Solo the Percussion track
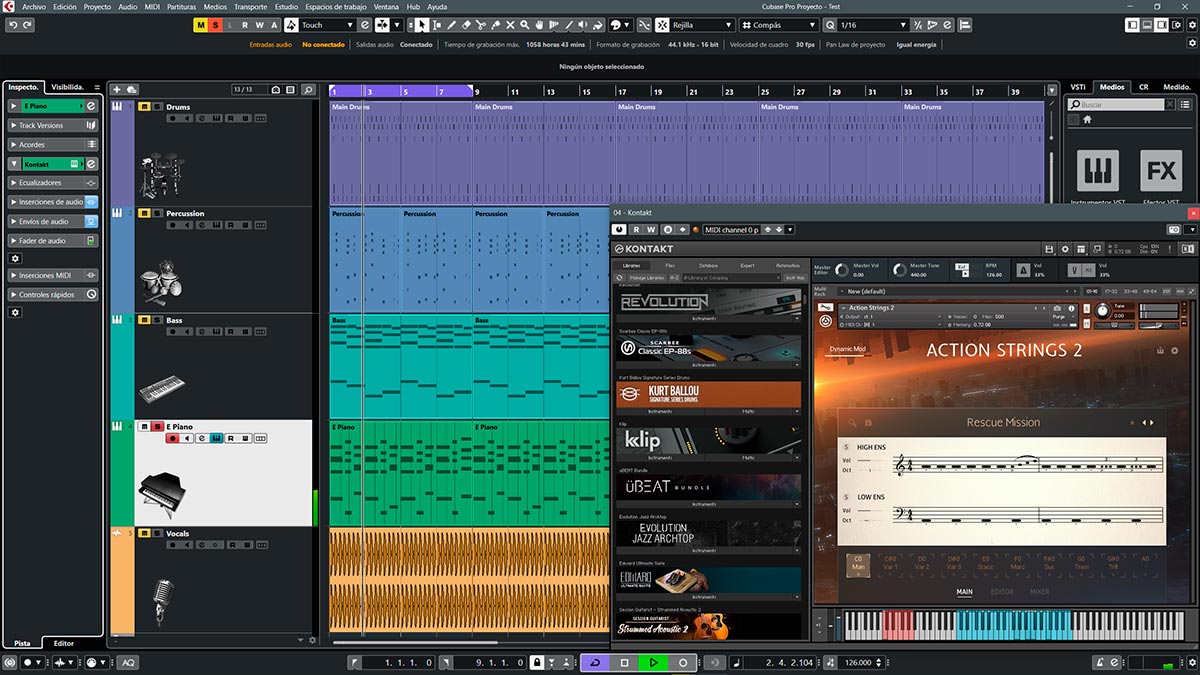The image size is (1200, 675). pos(156,213)
